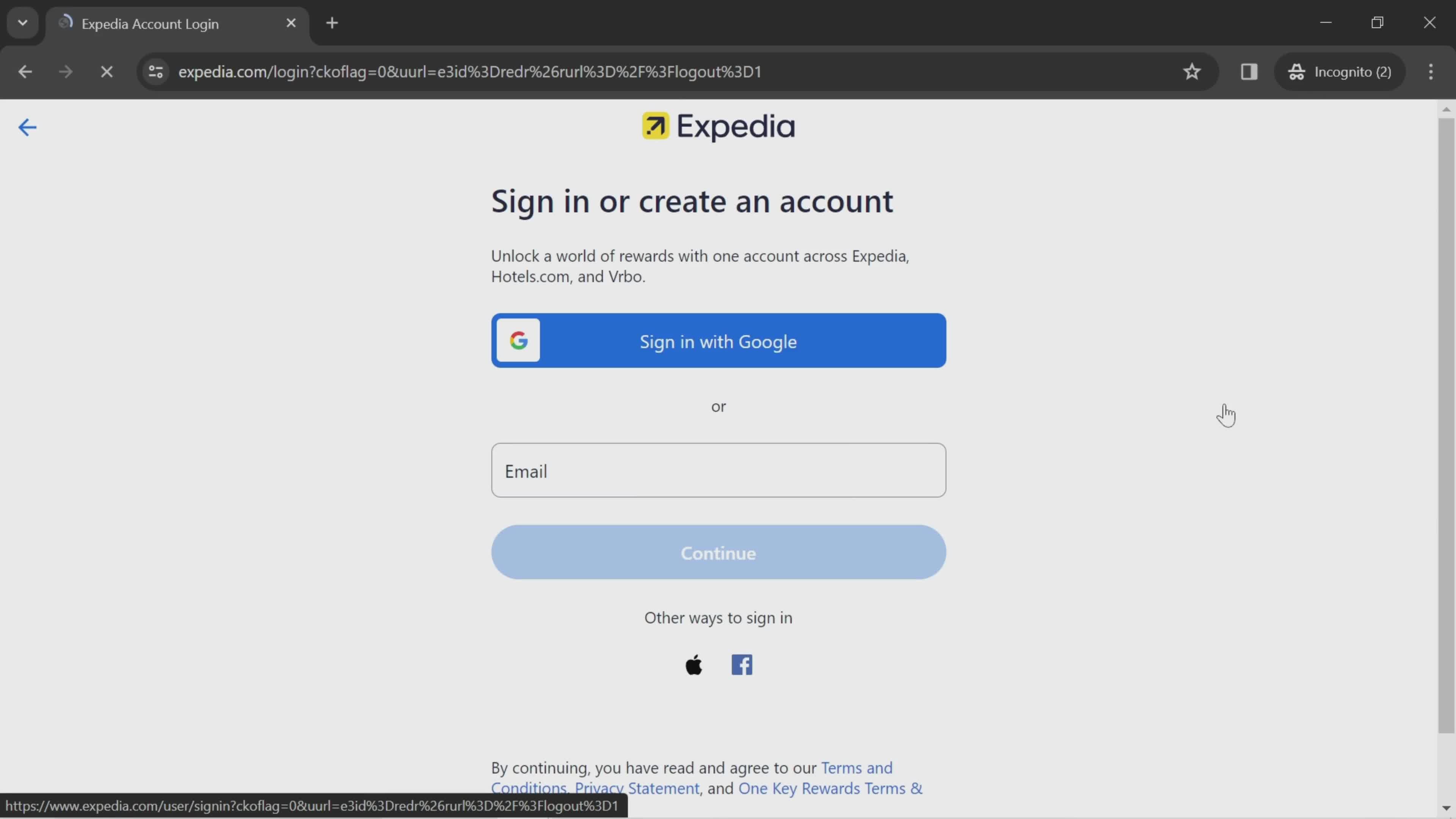1456x819 pixels.
Task: Click the scrollbar up arrow
Action: click(x=1446, y=109)
